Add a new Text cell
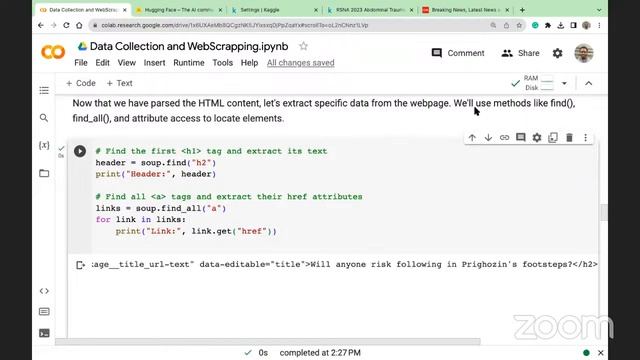 click(120, 83)
